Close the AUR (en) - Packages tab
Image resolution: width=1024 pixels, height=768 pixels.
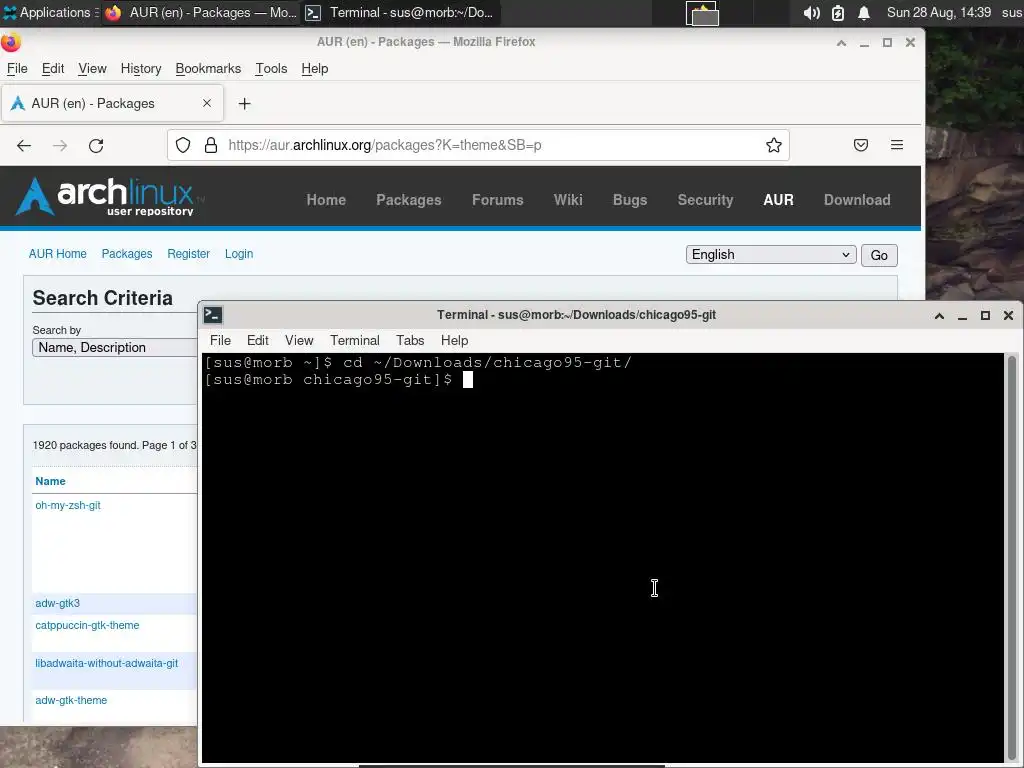pyautogui.click(x=207, y=103)
